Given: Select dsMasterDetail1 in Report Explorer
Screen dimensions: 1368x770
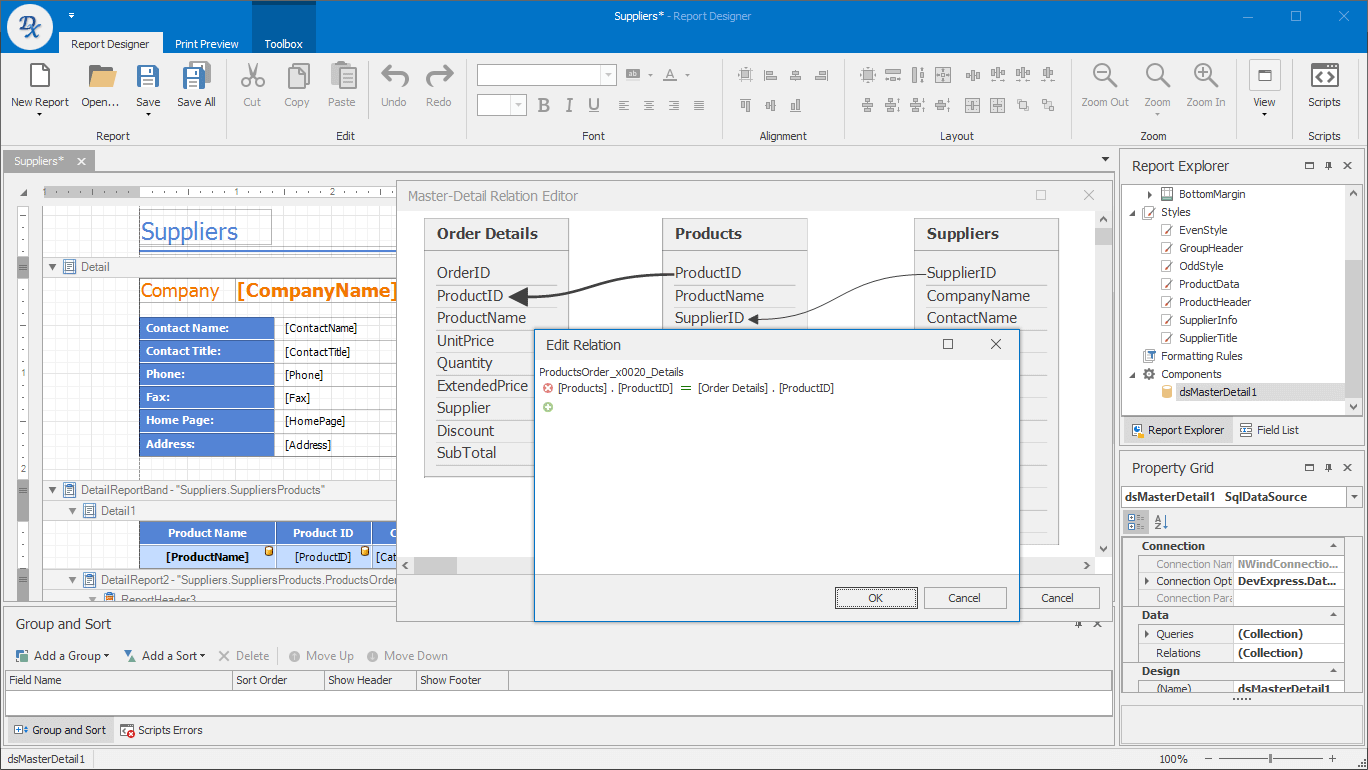Looking at the screenshot, I should (1217, 392).
